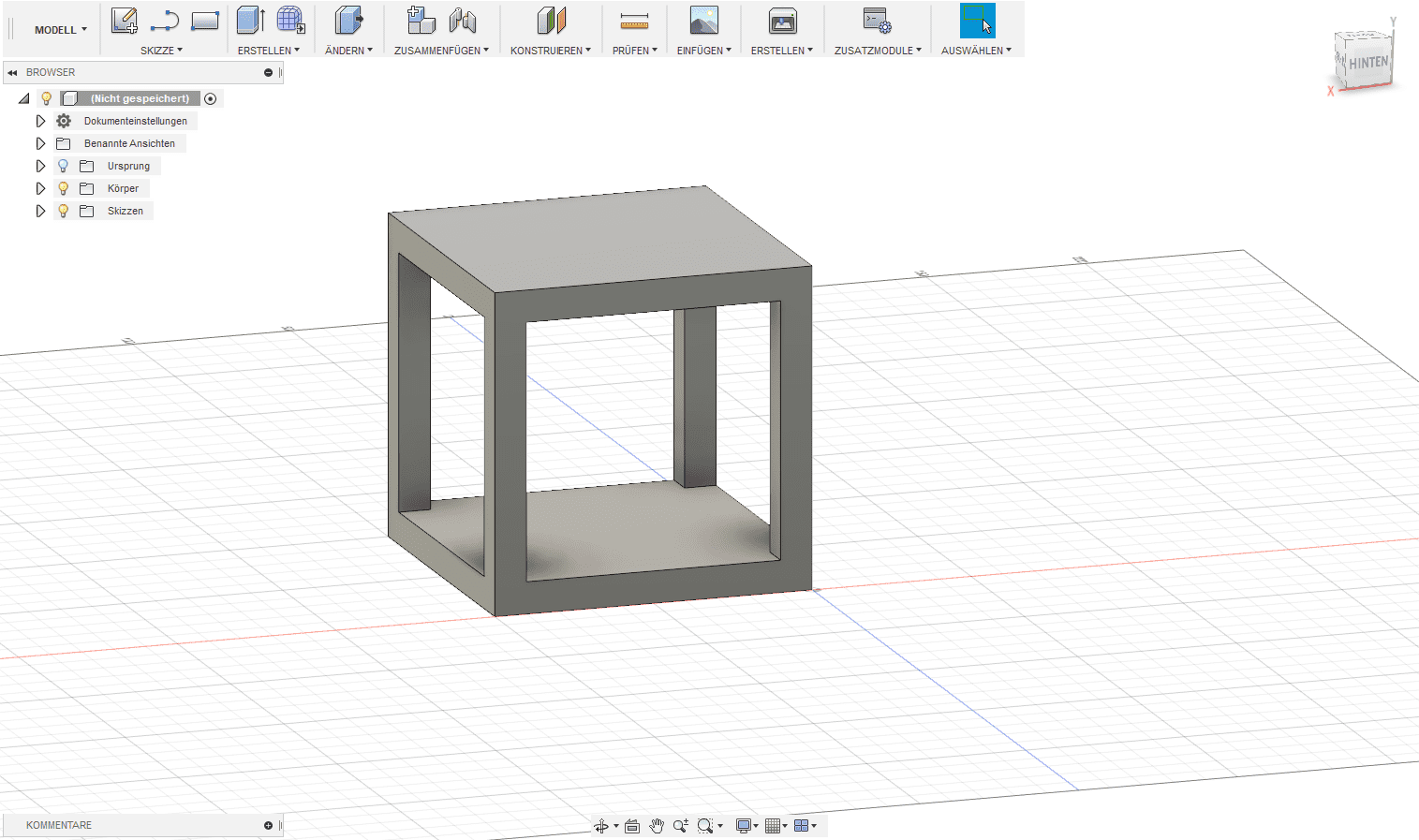Screen dimensions: 1419x840
Task: Click the zoom magnifier with plus-minus icon
Action: (680, 825)
